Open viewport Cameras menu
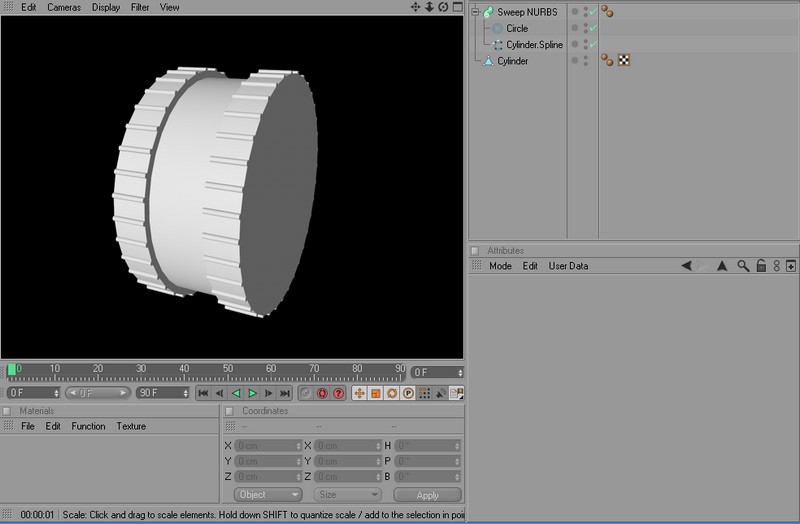 click(64, 7)
